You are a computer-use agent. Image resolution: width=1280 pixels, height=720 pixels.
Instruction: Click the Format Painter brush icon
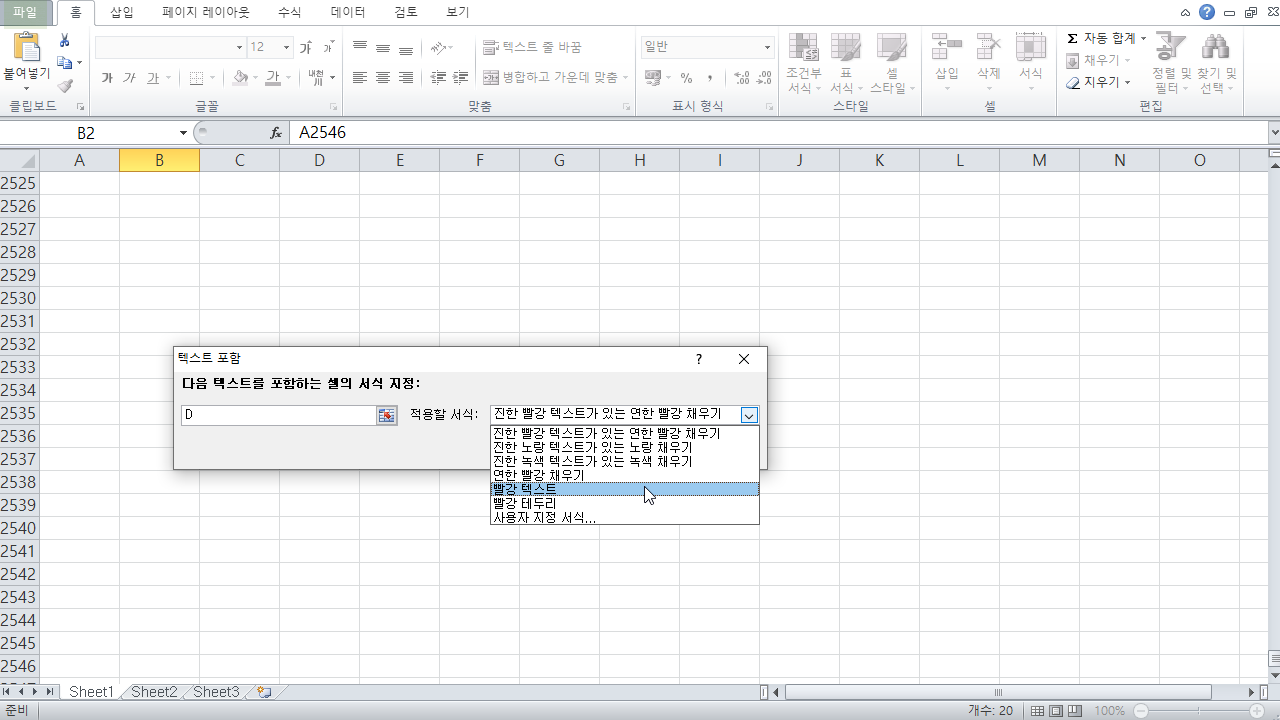(x=65, y=86)
